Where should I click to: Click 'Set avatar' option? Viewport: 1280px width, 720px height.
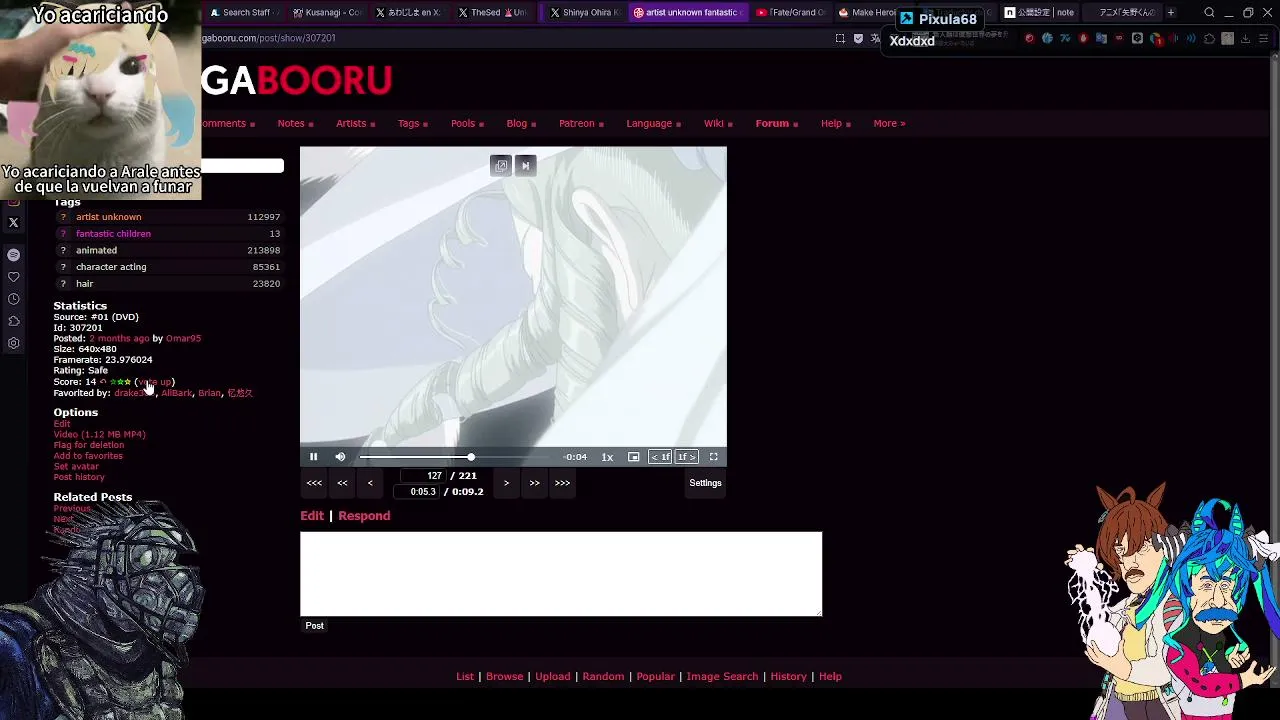pyautogui.click(x=76, y=467)
